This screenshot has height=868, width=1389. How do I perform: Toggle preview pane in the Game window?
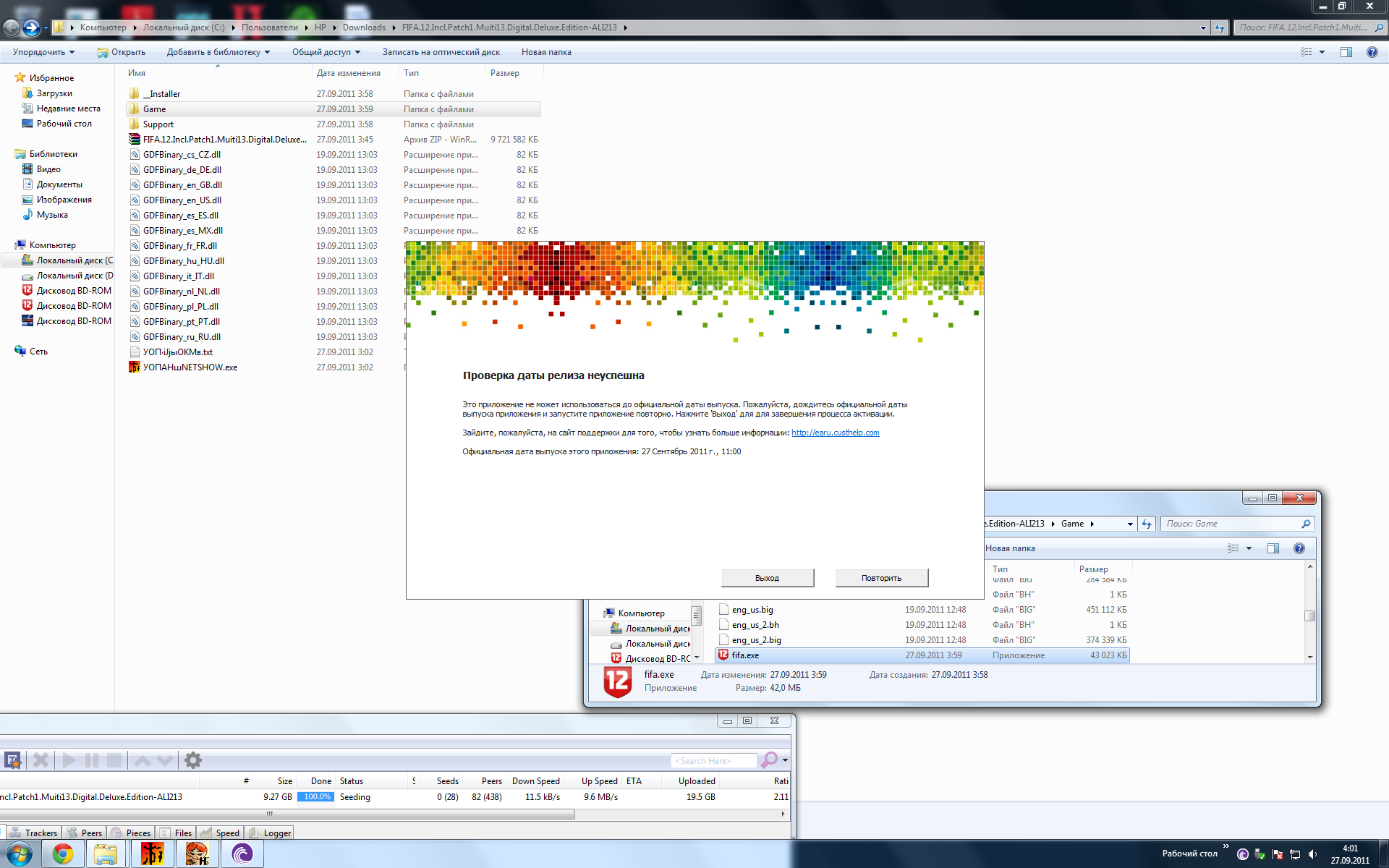click(x=1273, y=548)
